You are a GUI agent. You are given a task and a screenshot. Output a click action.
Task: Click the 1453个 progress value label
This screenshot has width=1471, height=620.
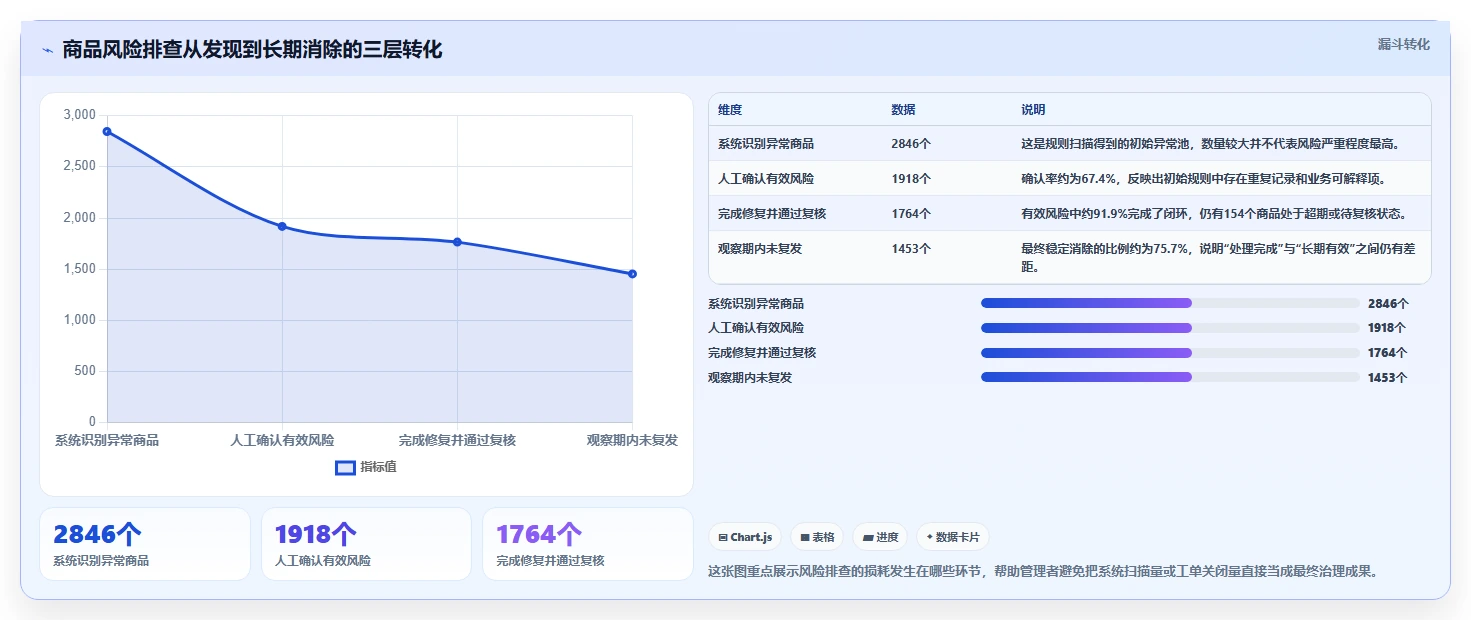(1388, 378)
